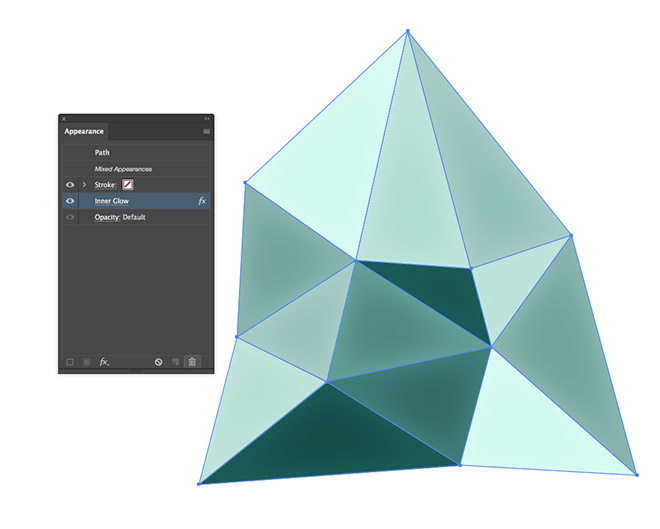Image resolution: width=660 pixels, height=529 pixels.
Task: Click the Stroke label link
Action: (105, 185)
